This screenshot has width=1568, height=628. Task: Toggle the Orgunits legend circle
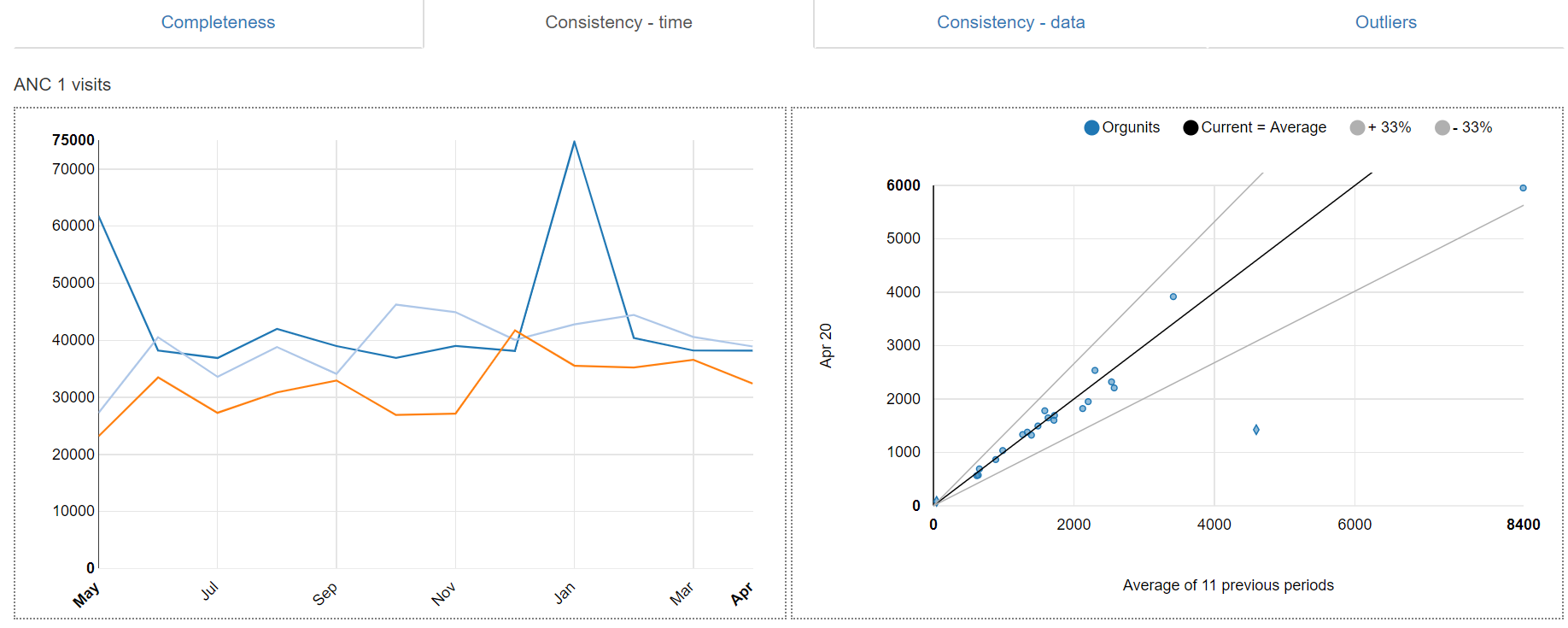[1091, 127]
